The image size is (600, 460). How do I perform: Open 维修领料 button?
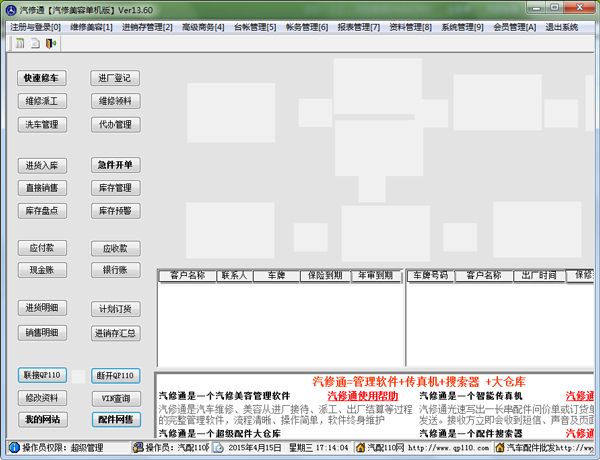click(x=116, y=101)
